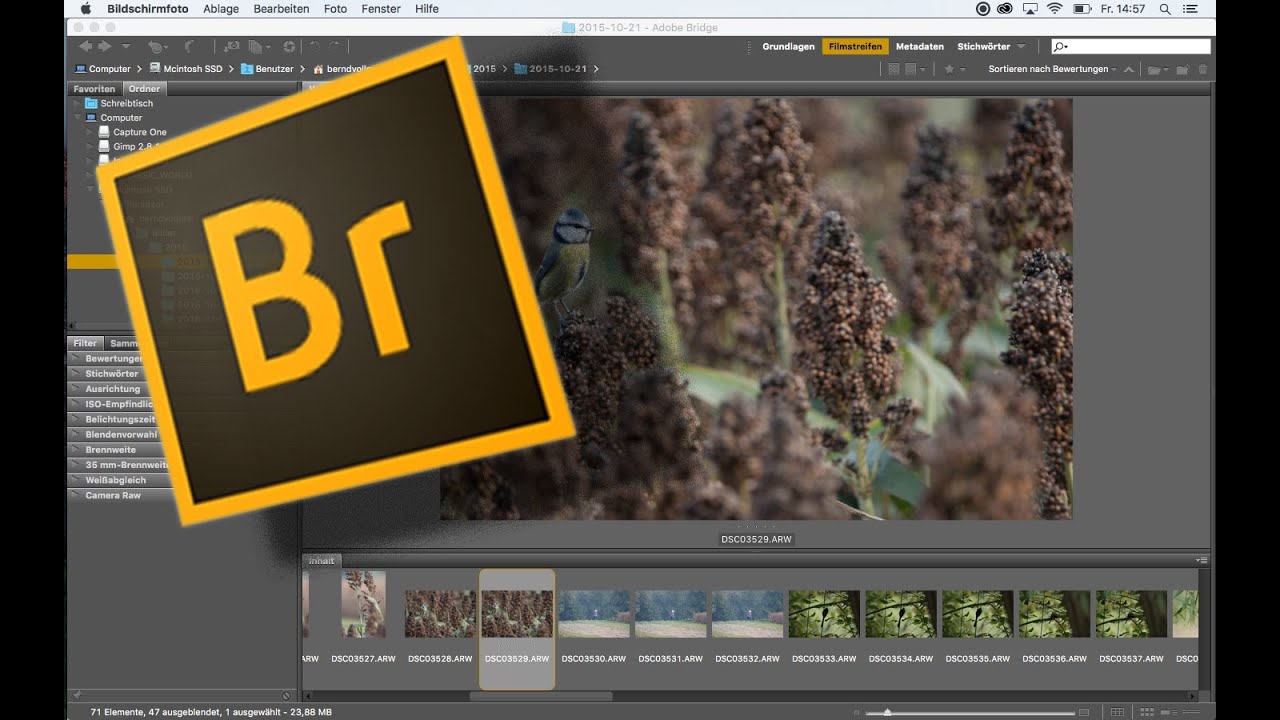Switch to the Stichwörter workspace

pos(984,47)
